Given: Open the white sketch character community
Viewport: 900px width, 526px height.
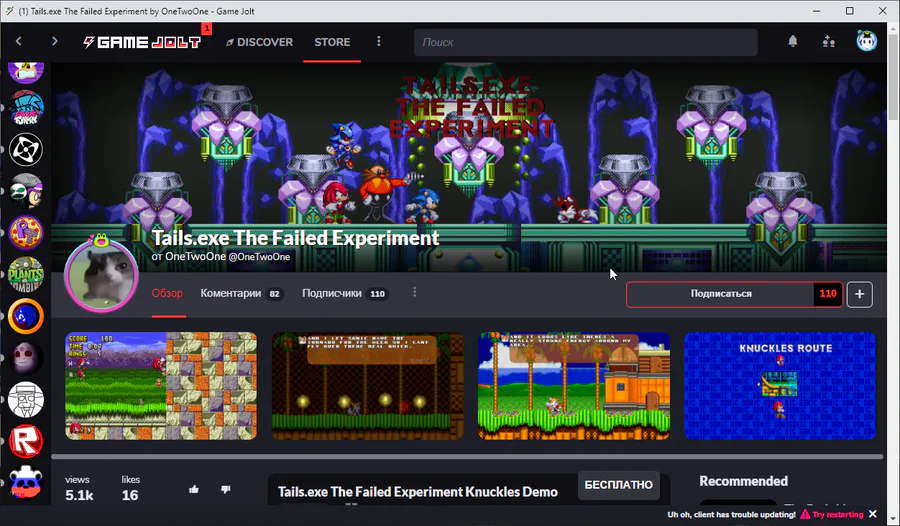Looking at the screenshot, I should 26,399.
